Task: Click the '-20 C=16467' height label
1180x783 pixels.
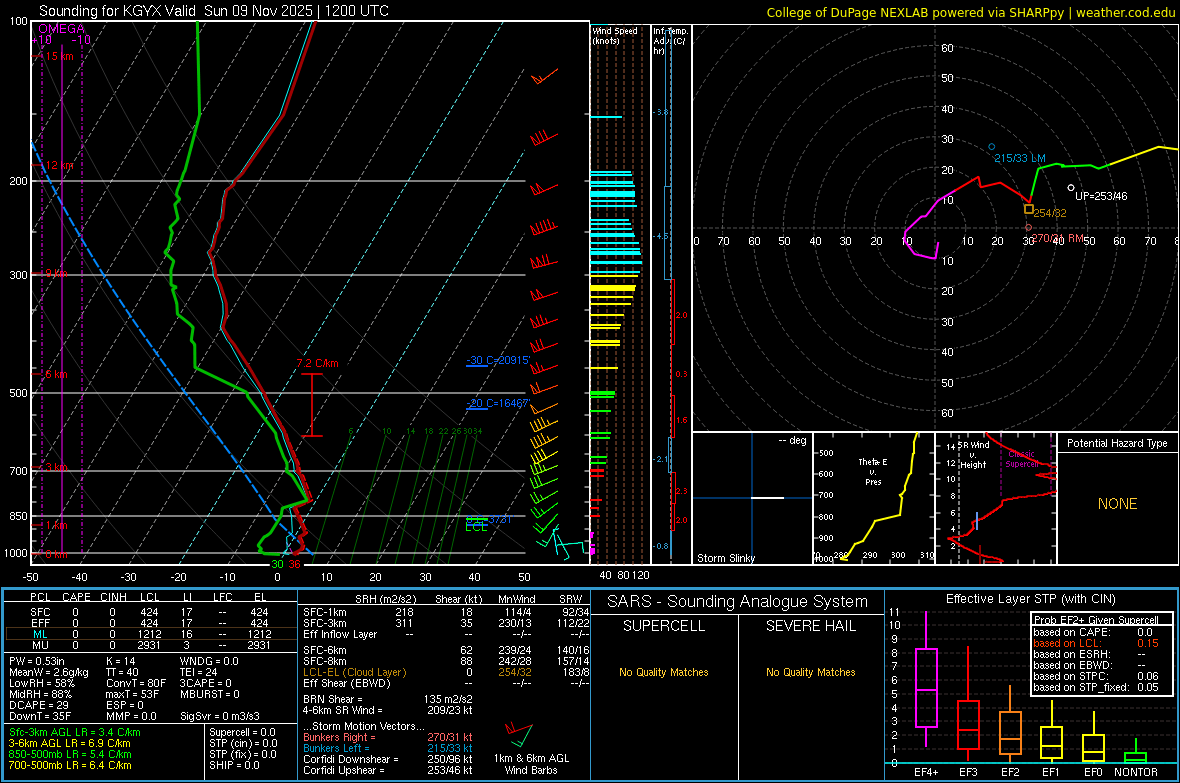Action: click(x=497, y=403)
